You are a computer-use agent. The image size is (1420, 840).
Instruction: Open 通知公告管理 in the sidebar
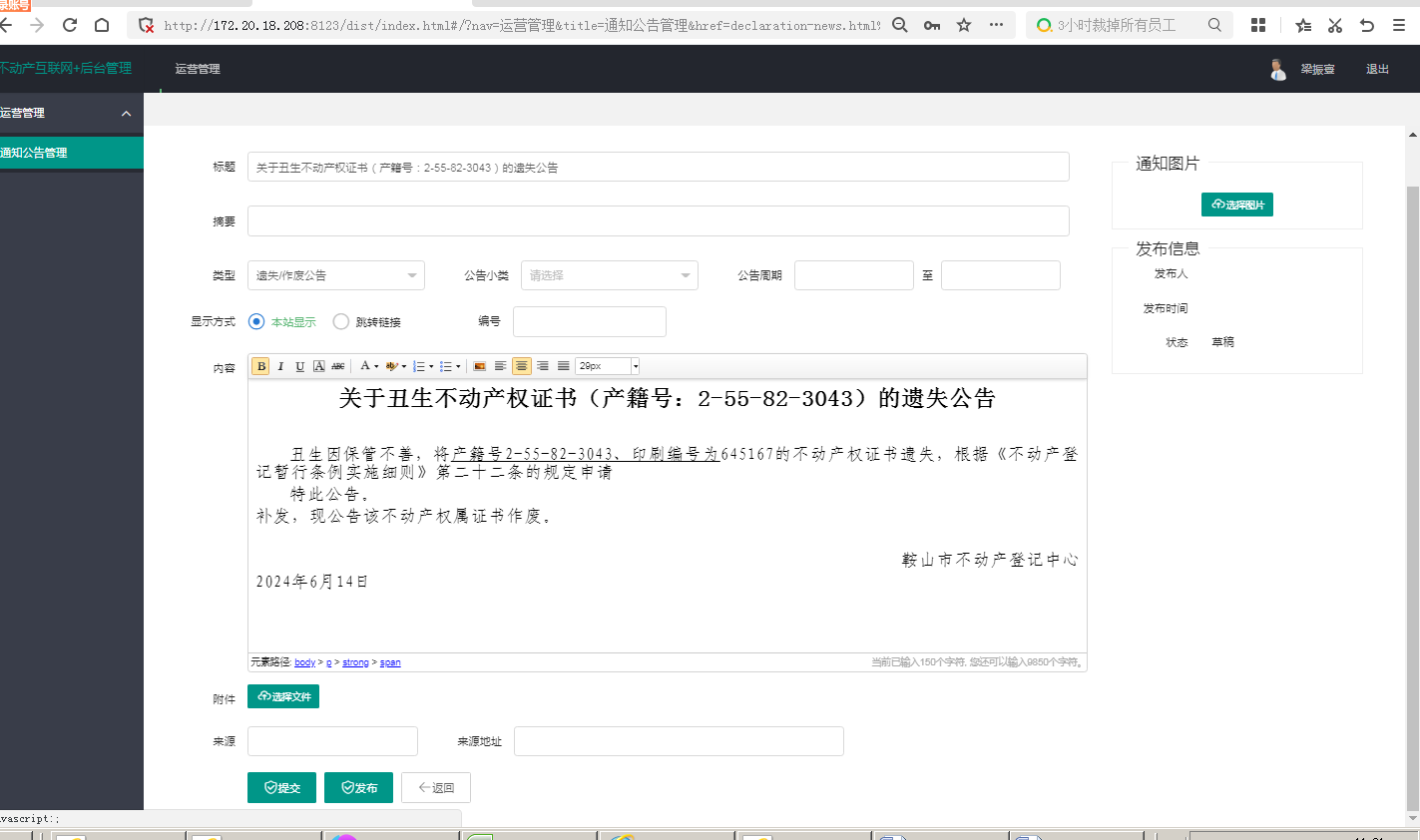(72, 153)
